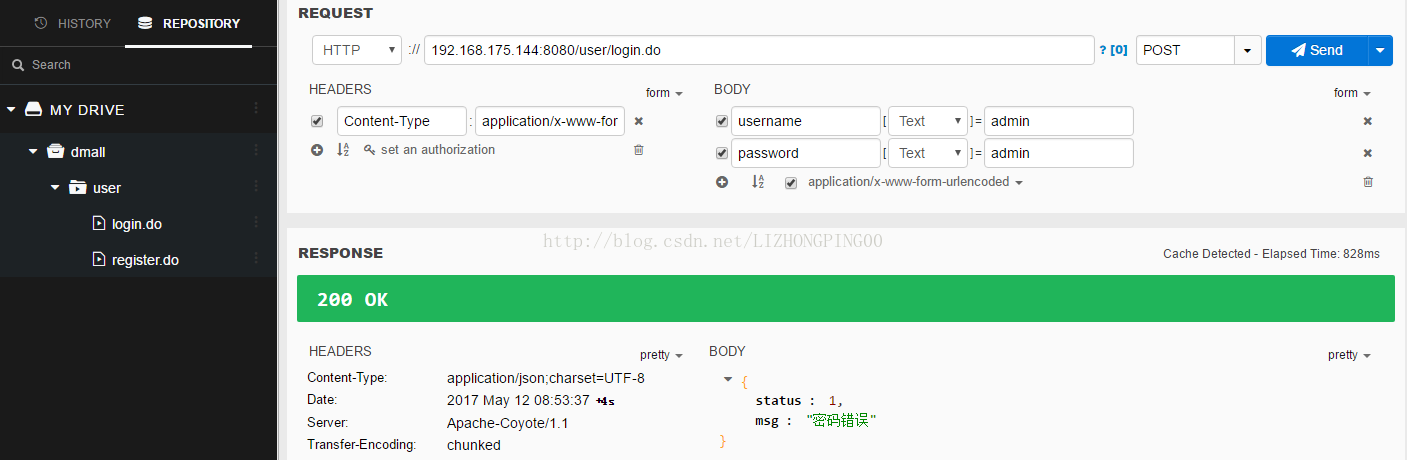Image resolution: width=1407 pixels, height=460 pixels.
Task: Open the password Text type dropdown
Action: coord(928,153)
